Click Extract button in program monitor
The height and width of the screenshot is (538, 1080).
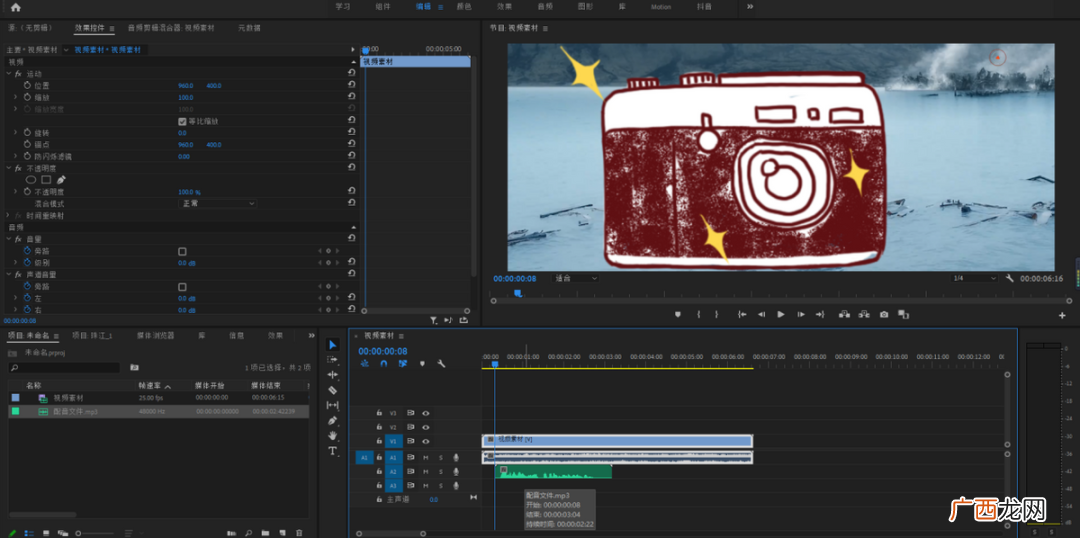click(x=864, y=314)
